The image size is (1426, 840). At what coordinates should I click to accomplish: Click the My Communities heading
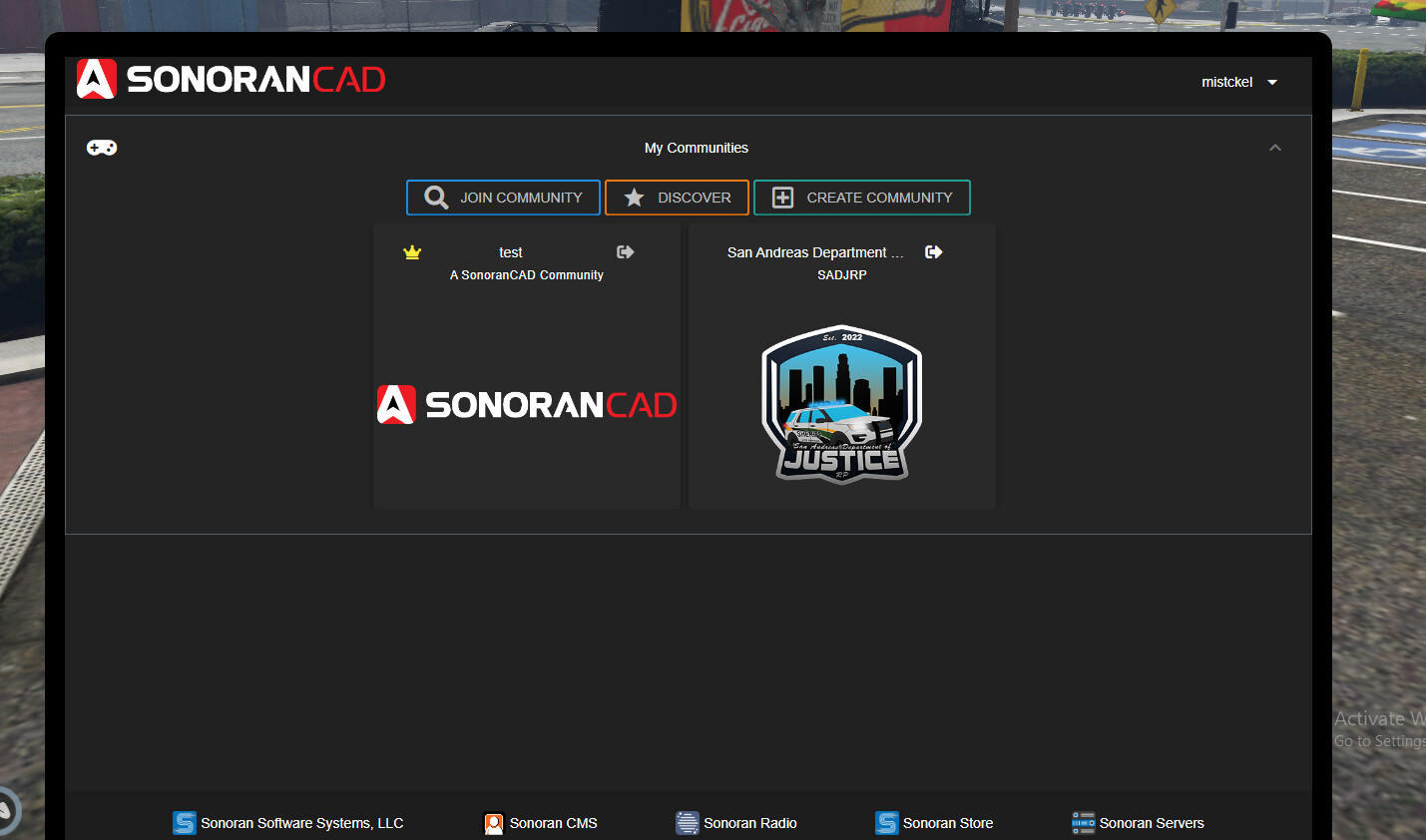697,148
